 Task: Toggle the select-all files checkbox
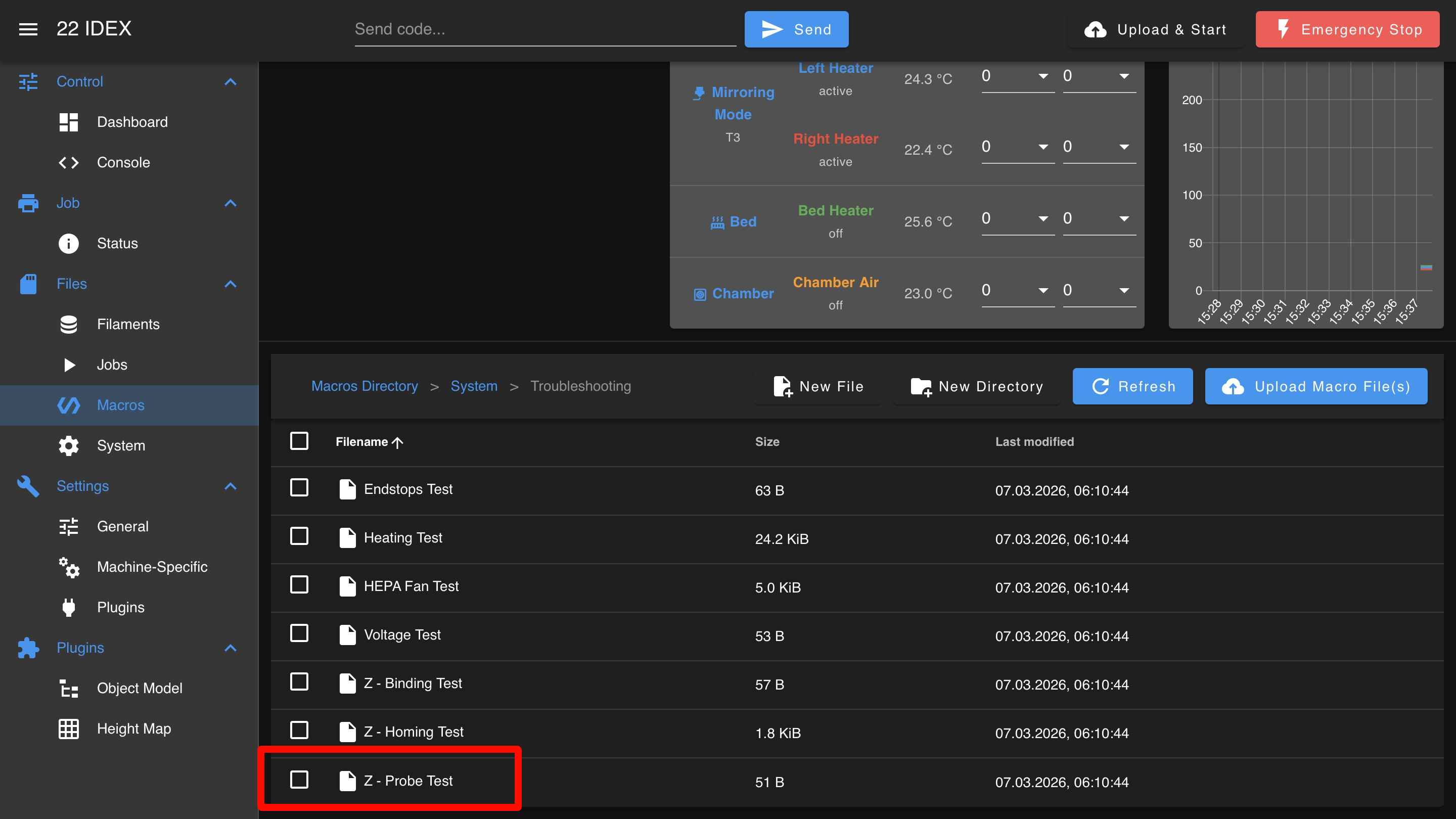[299, 441]
